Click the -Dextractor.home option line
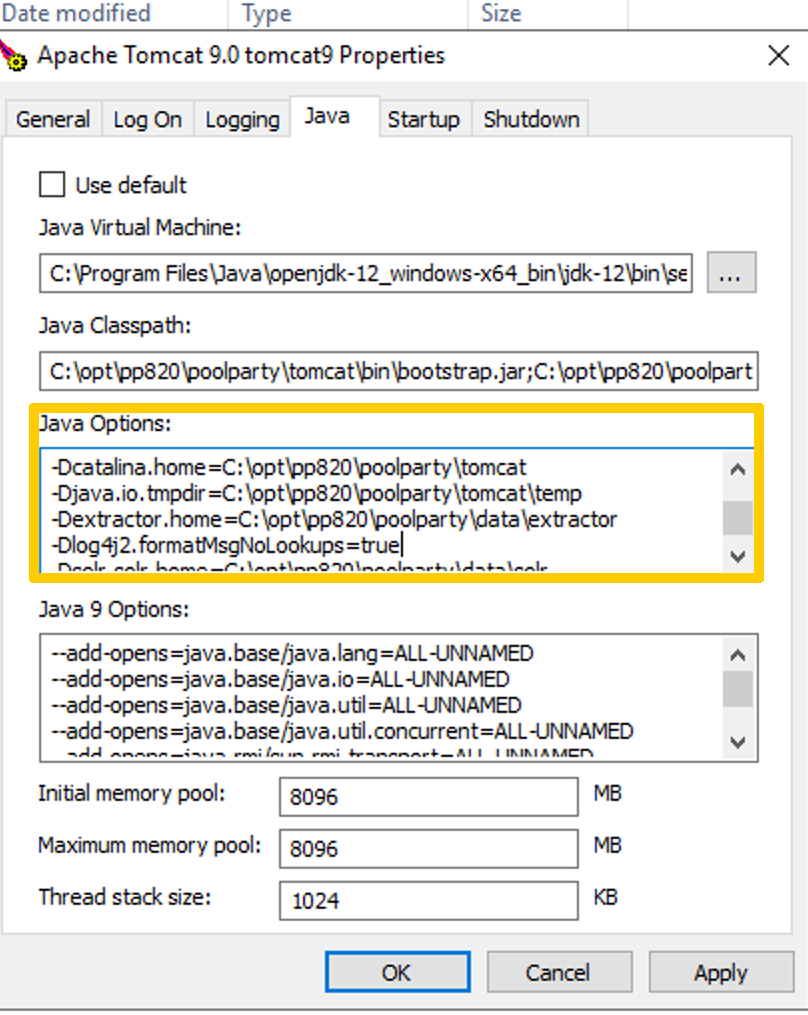 (x=334, y=519)
